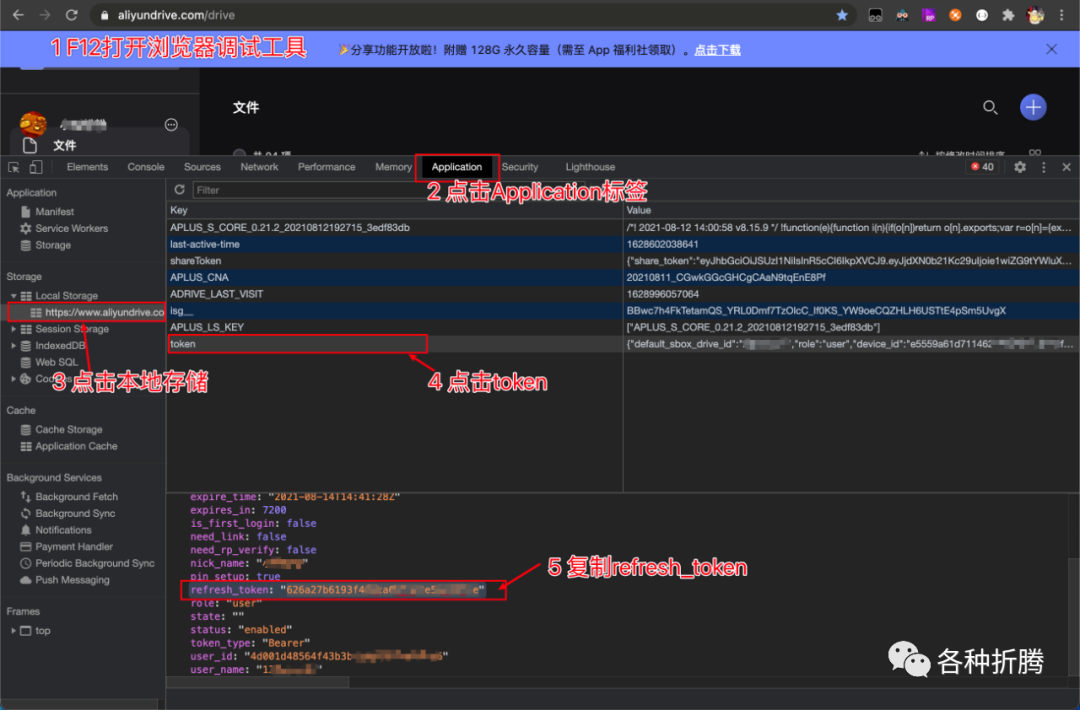Click the bookmark star in address bar

pos(842,15)
